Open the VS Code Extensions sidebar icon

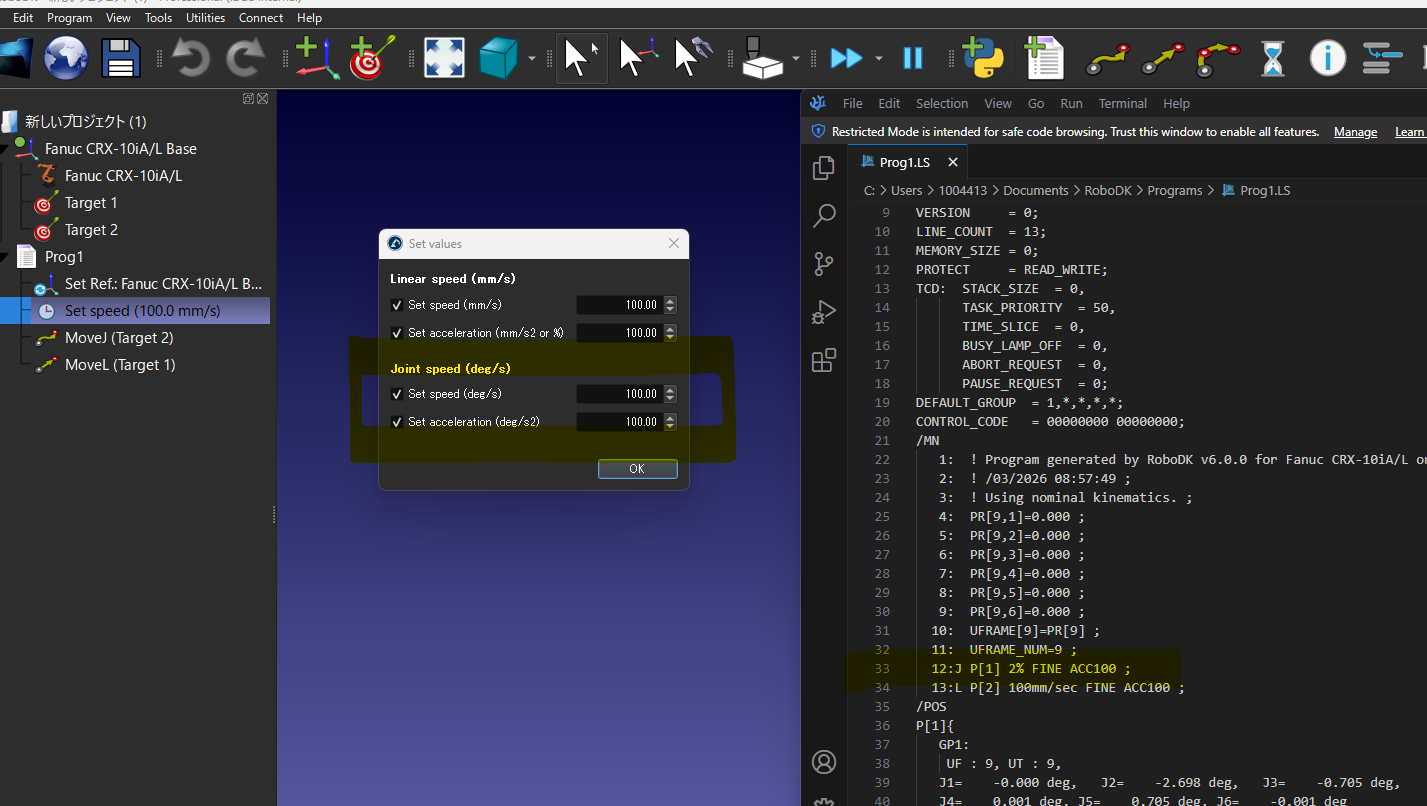point(824,360)
